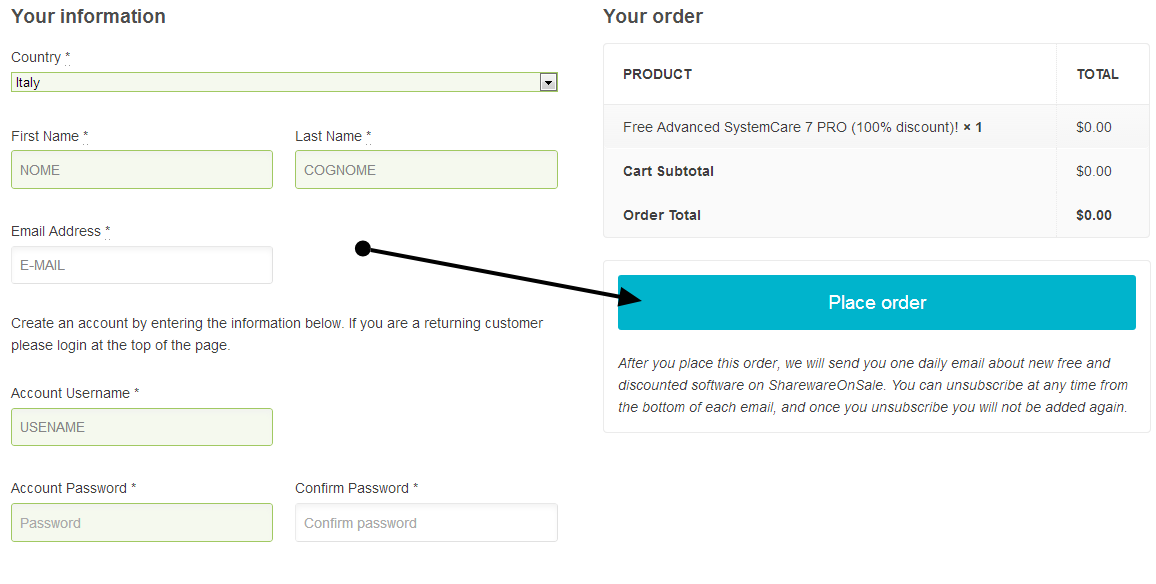Click the Your order heading
Screen dimensions: 1156x584
[x=653, y=17]
